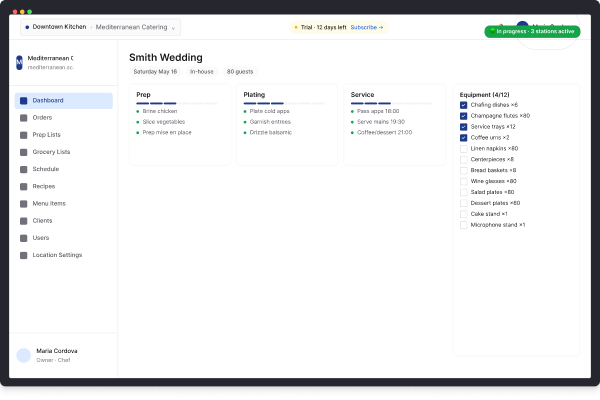Click the Recipes sidebar icon
This screenshot has height=400, width=600.
click(x=24, y=187)
